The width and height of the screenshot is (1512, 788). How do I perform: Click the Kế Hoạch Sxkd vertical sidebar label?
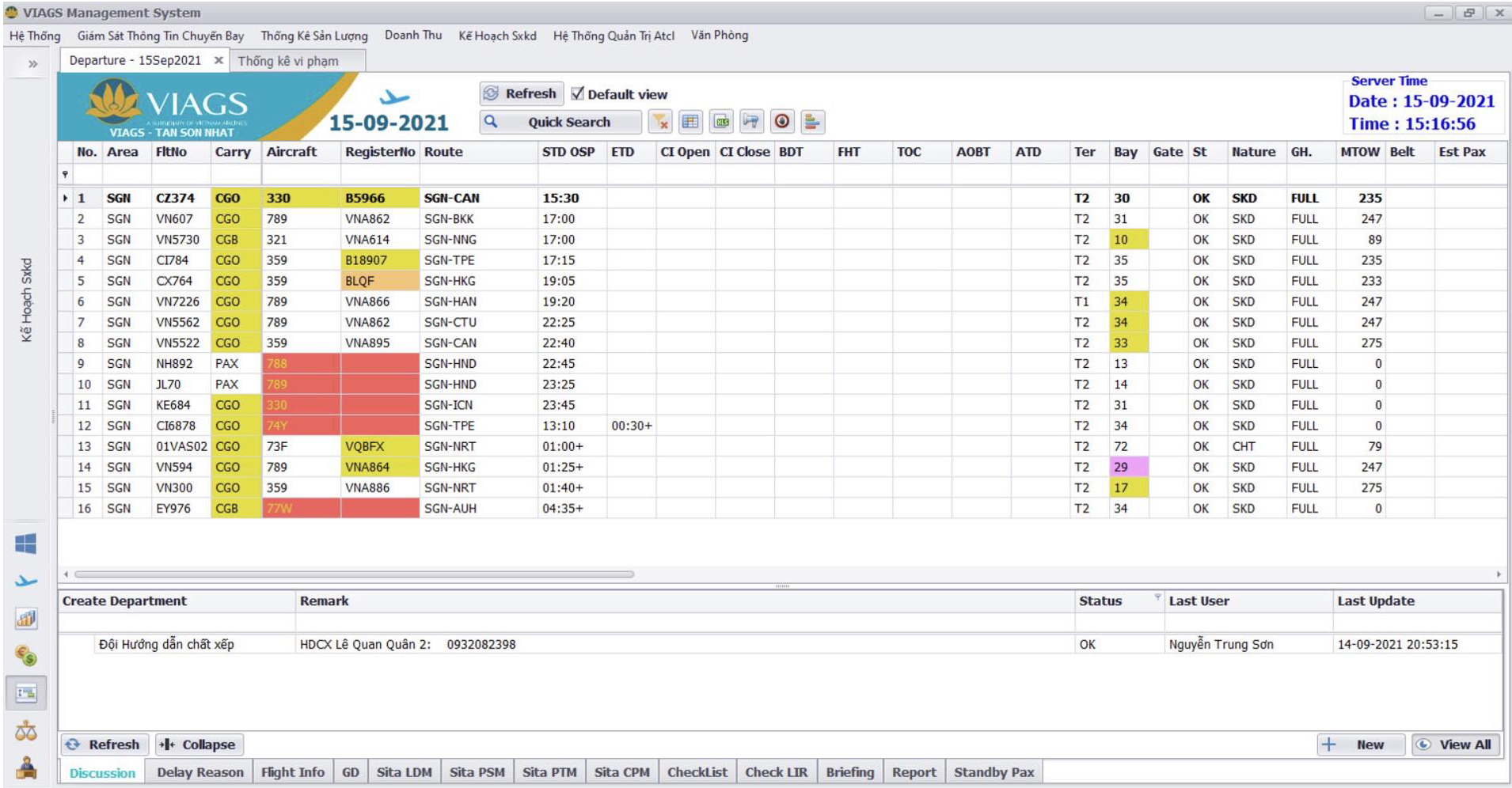(x=26, y=299)
